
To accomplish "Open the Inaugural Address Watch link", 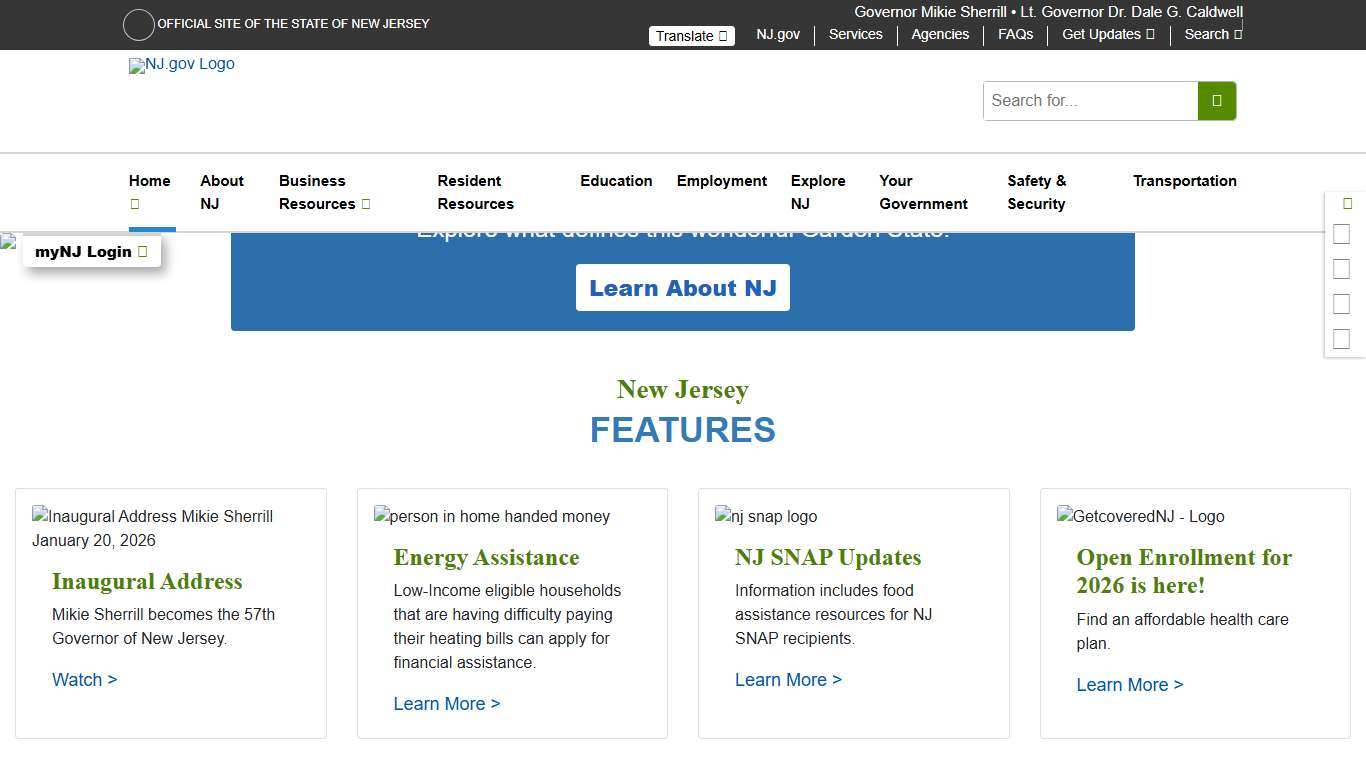I will click(x=84, y=679).
